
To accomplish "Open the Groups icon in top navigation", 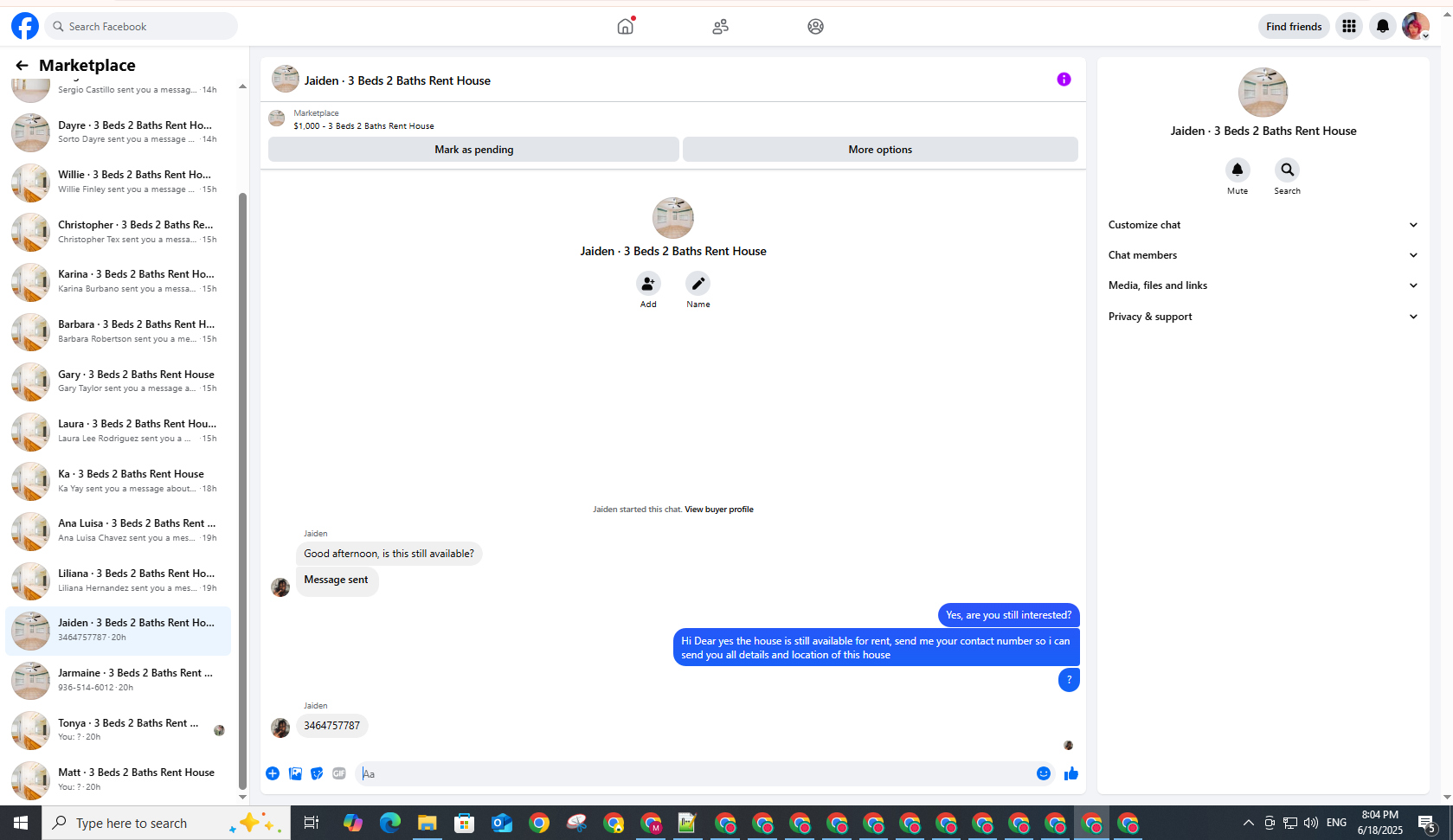I will (x=815, y=26).
